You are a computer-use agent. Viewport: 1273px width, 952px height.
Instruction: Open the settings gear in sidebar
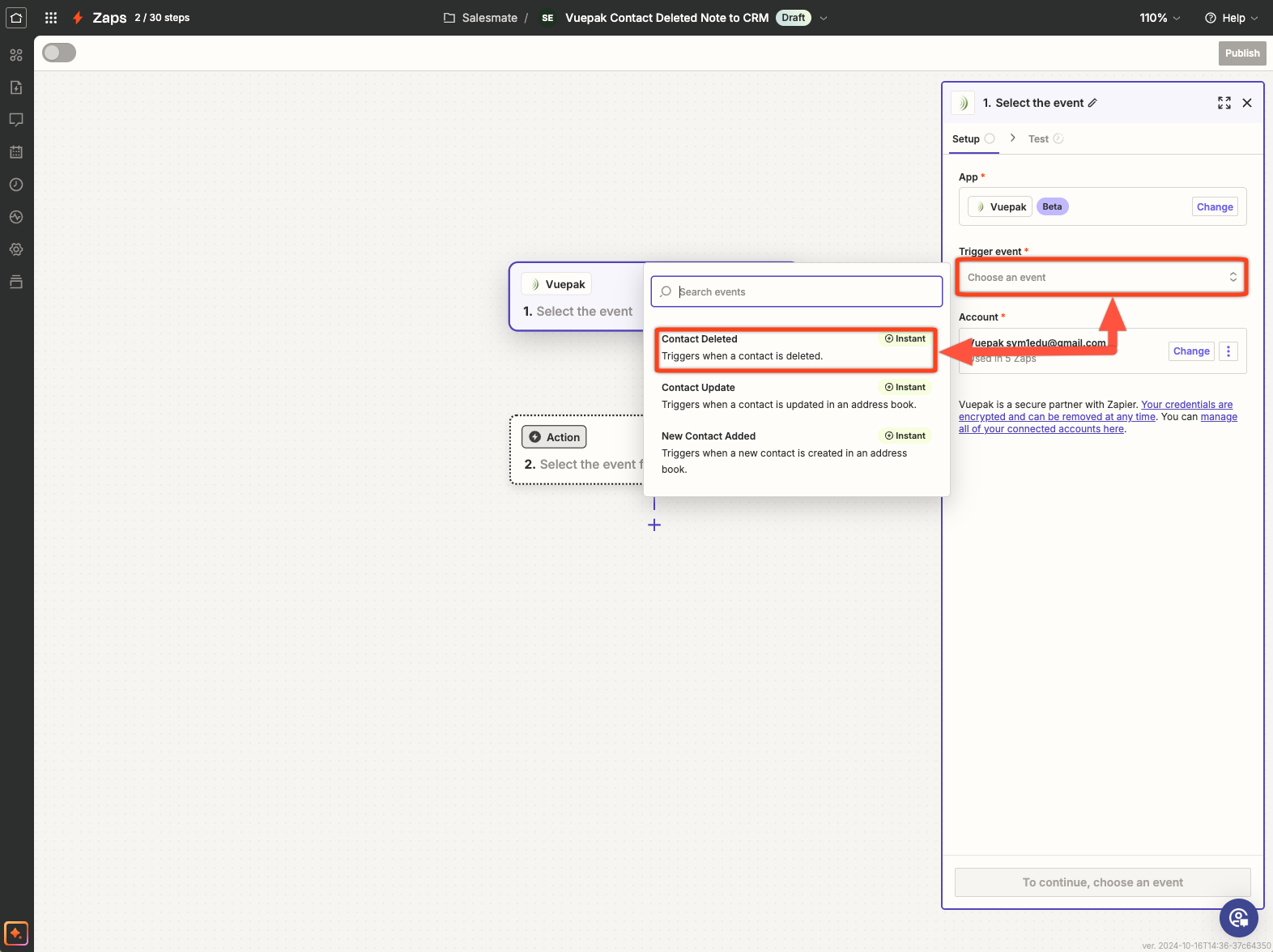point(16,249)
